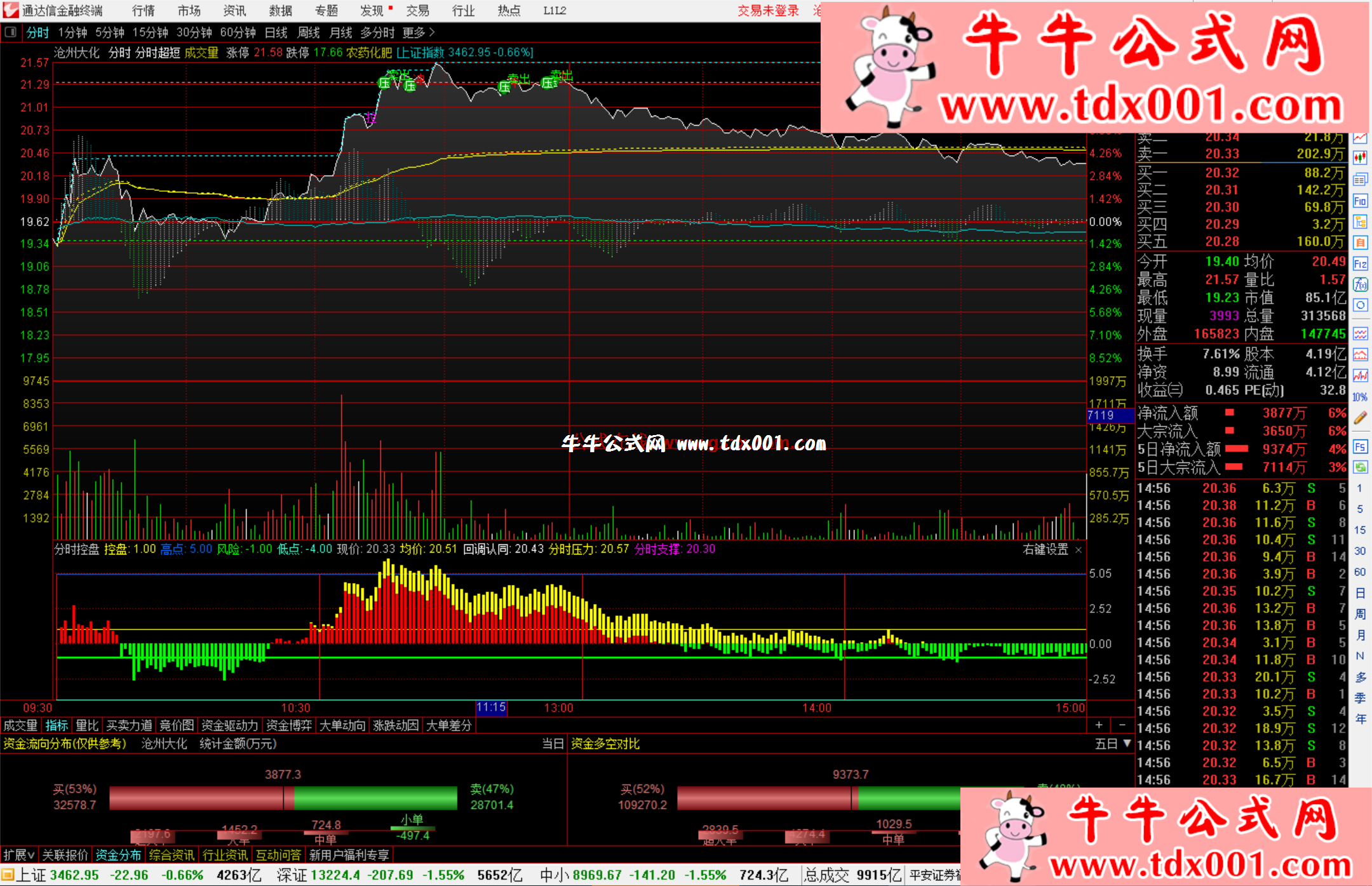
Task: Open the f(x) formula manager icon
Action: coord(1360,285)
